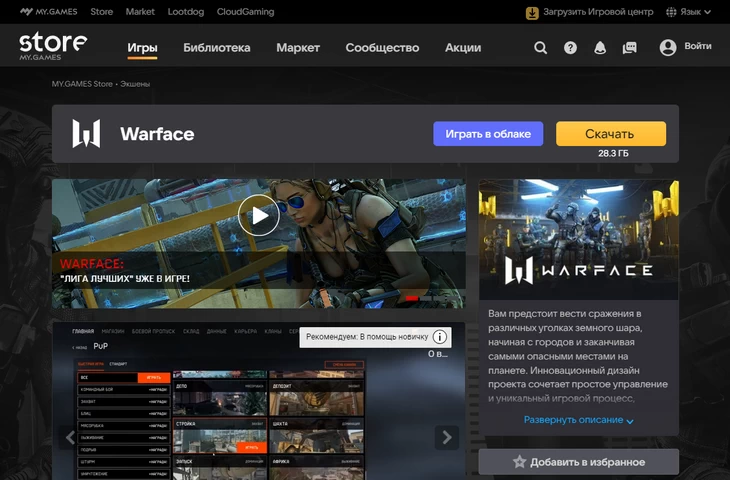
Task: Click the user avatar icon
Action: click(x=668, y=47)
